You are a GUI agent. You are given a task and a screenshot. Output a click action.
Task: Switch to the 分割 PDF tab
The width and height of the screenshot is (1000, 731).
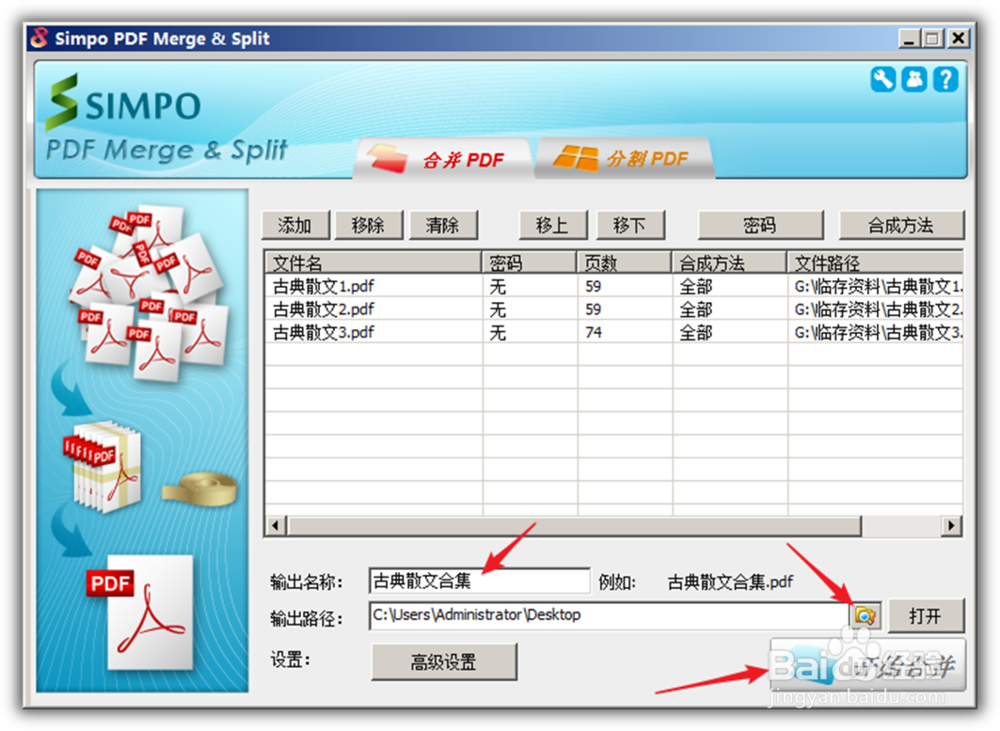click(x=624, y=158)
